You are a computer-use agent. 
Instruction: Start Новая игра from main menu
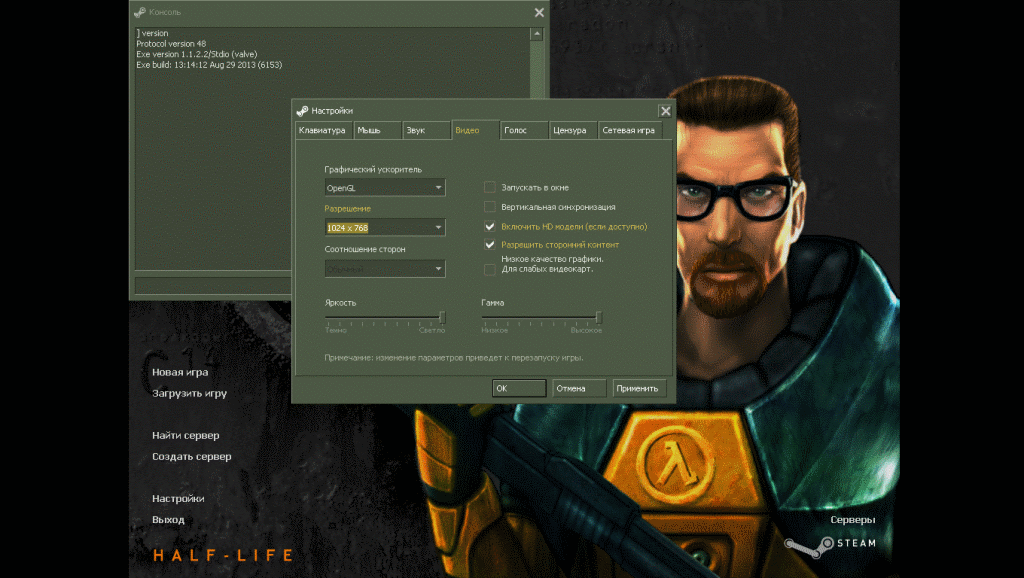(x=180, y=372)
